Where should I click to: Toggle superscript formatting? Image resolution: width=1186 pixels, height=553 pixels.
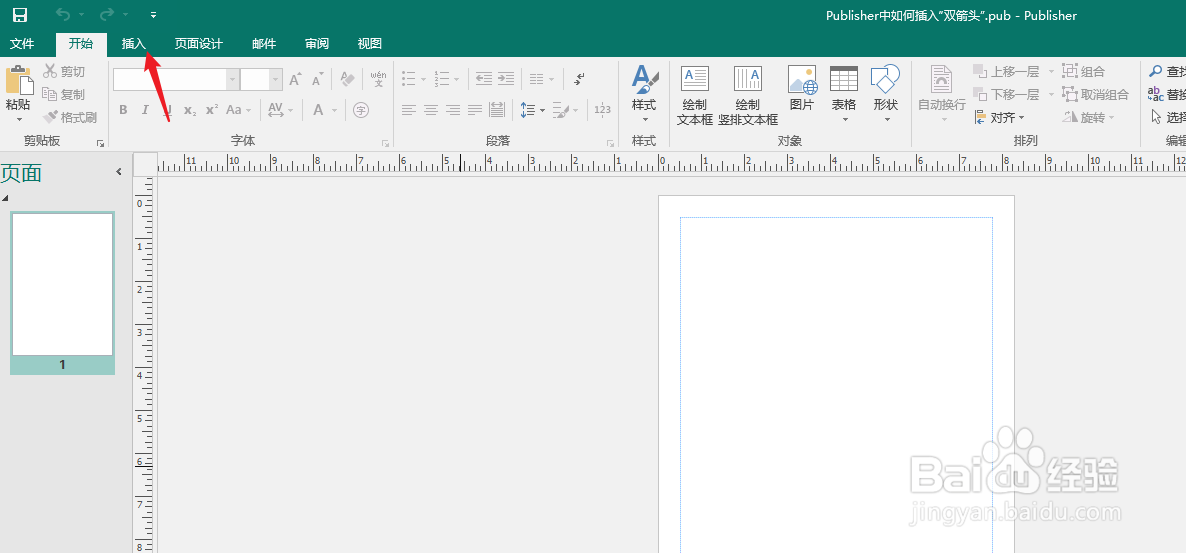212,110
